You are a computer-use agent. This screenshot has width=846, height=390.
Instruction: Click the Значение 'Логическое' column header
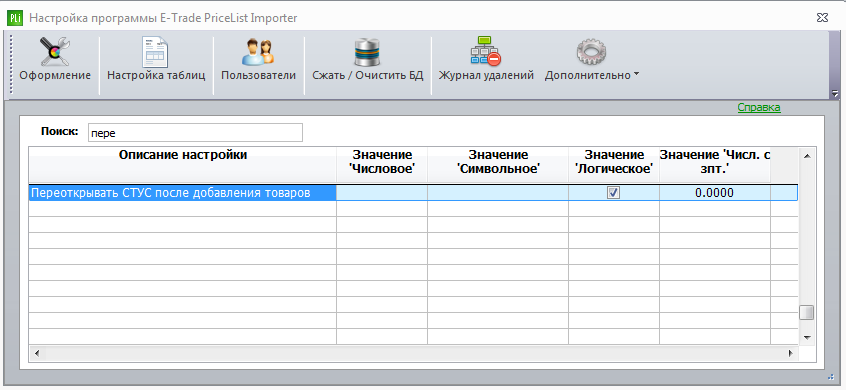613,164
